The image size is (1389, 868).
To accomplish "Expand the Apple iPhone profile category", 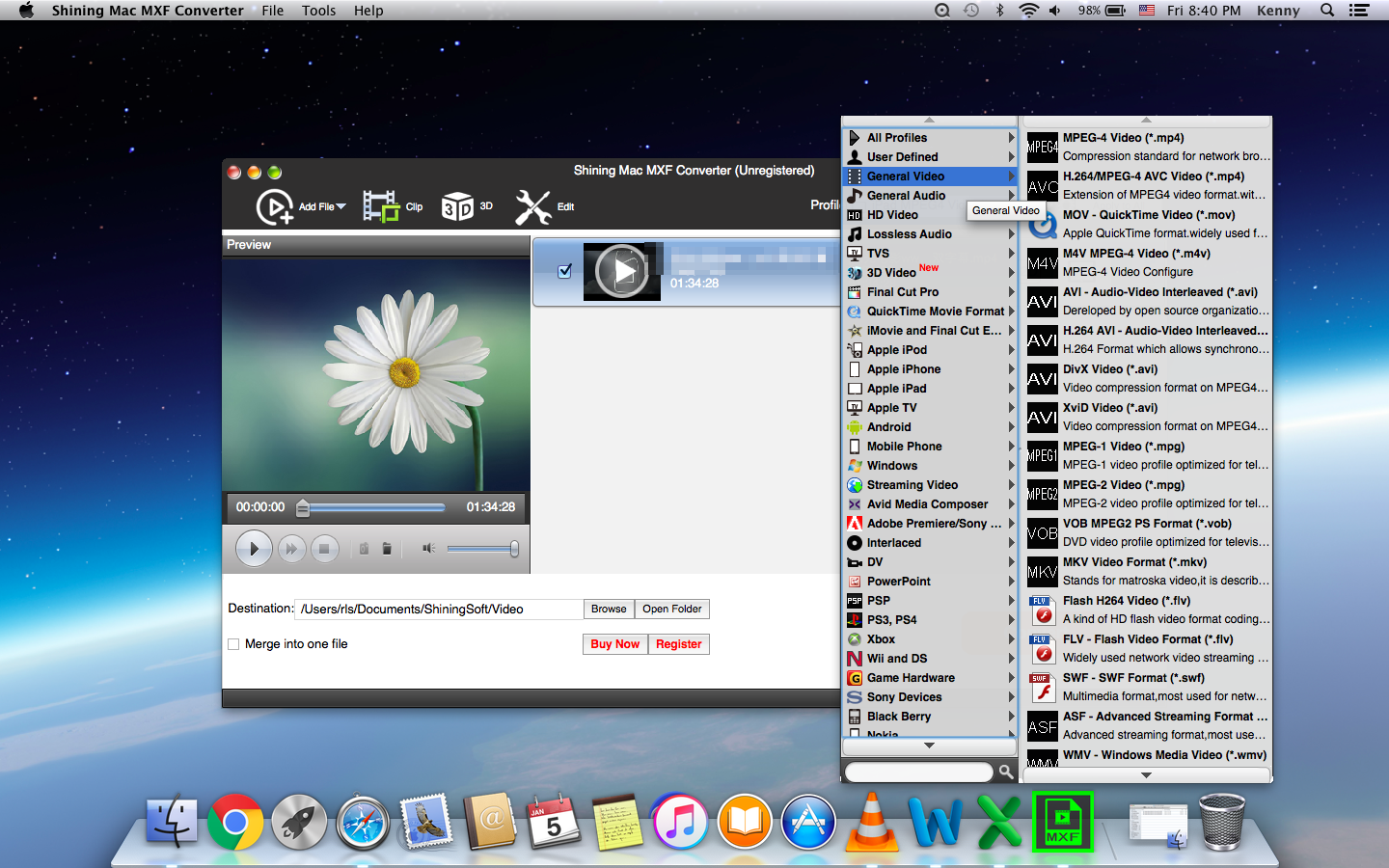I will [903, 369].
